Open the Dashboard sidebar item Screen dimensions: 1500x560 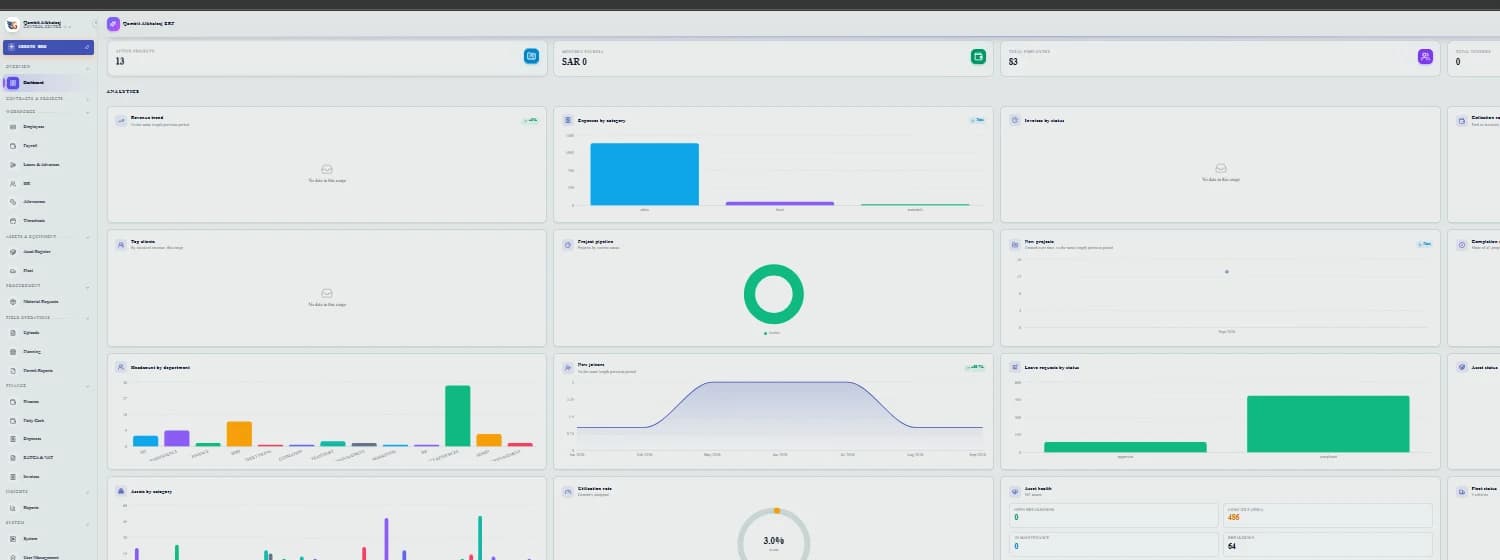(48, 83)
